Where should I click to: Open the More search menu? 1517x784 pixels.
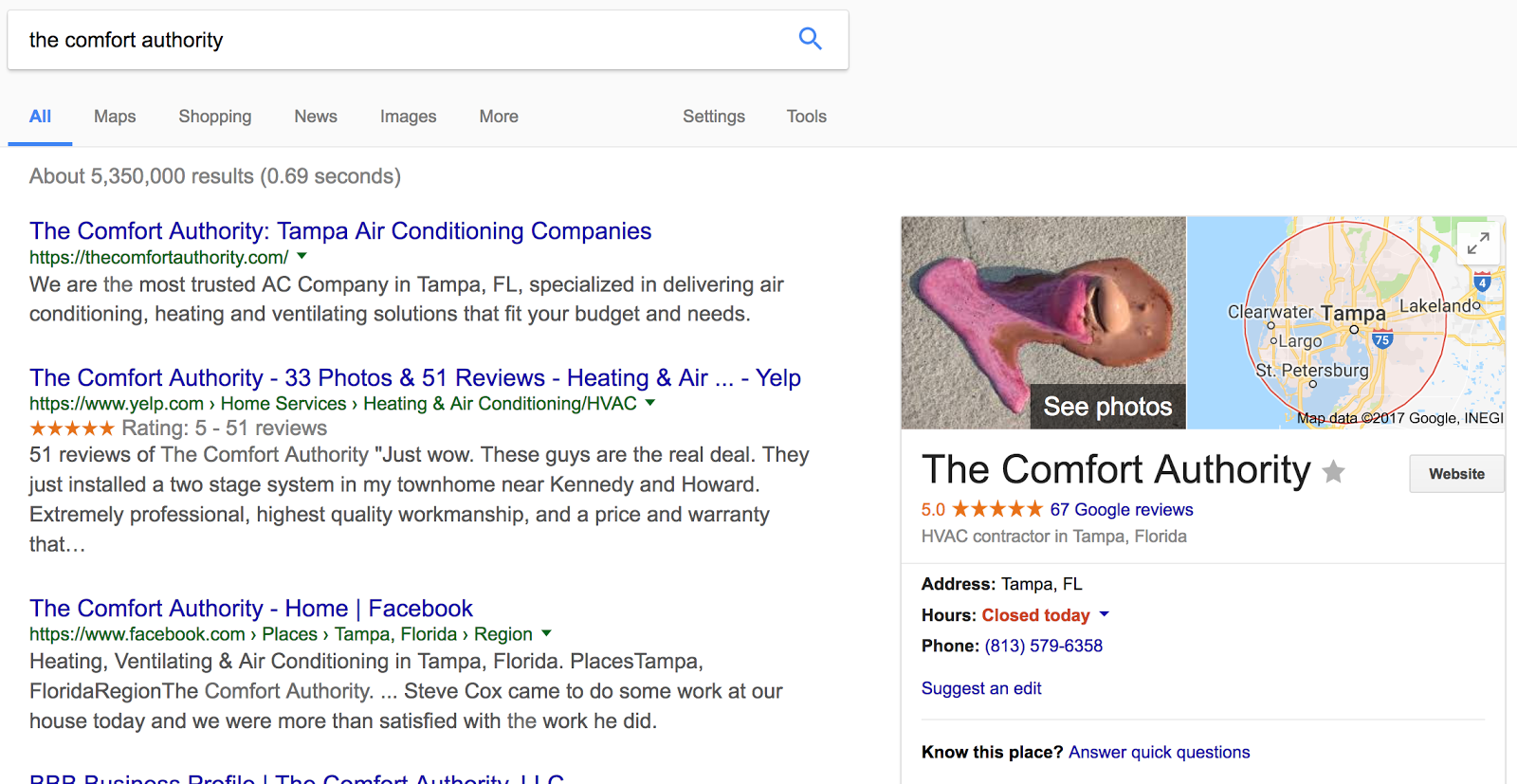pyautogui.click(x=499, y=117)
